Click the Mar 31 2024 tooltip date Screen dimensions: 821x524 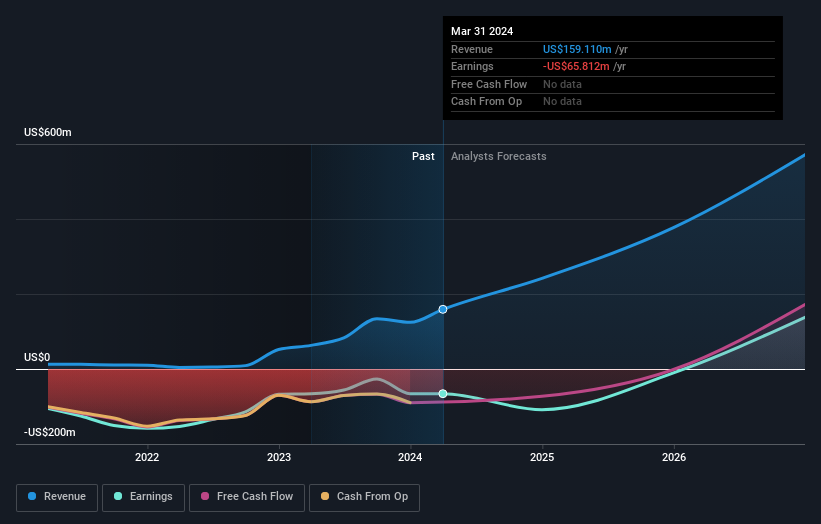(482, 31)
